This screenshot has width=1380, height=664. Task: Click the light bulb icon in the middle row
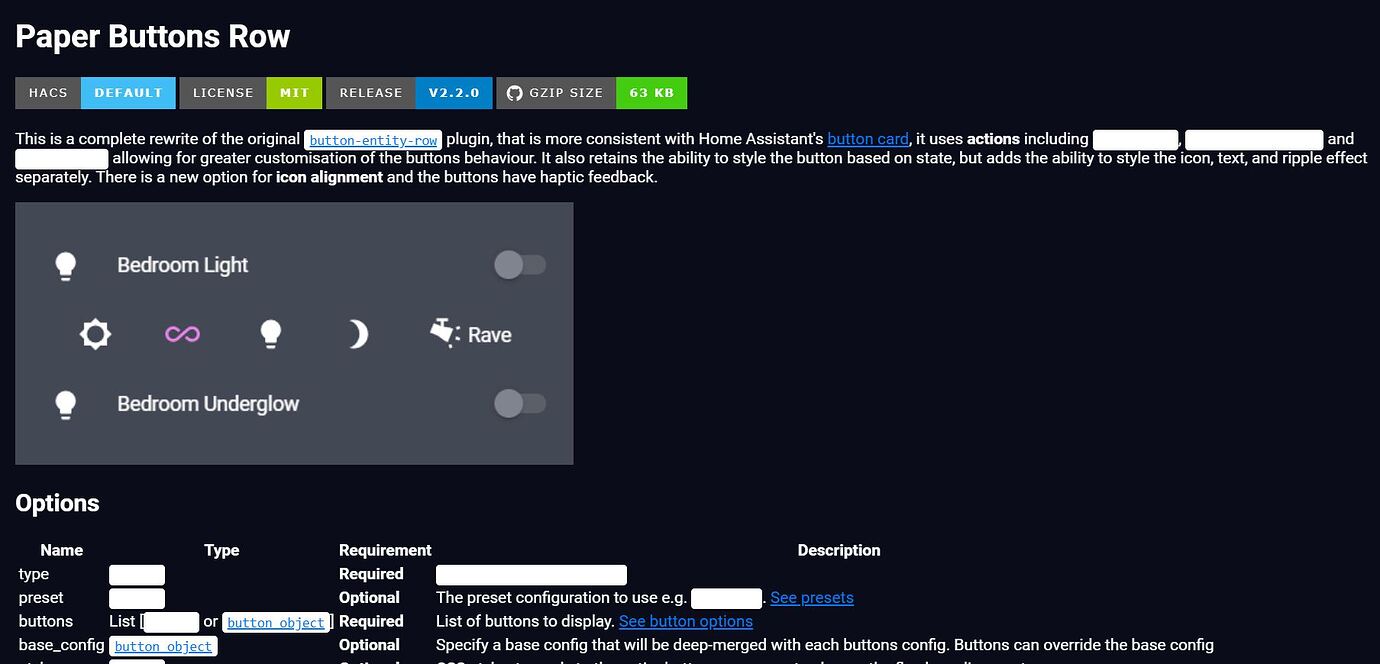point(271,334)
